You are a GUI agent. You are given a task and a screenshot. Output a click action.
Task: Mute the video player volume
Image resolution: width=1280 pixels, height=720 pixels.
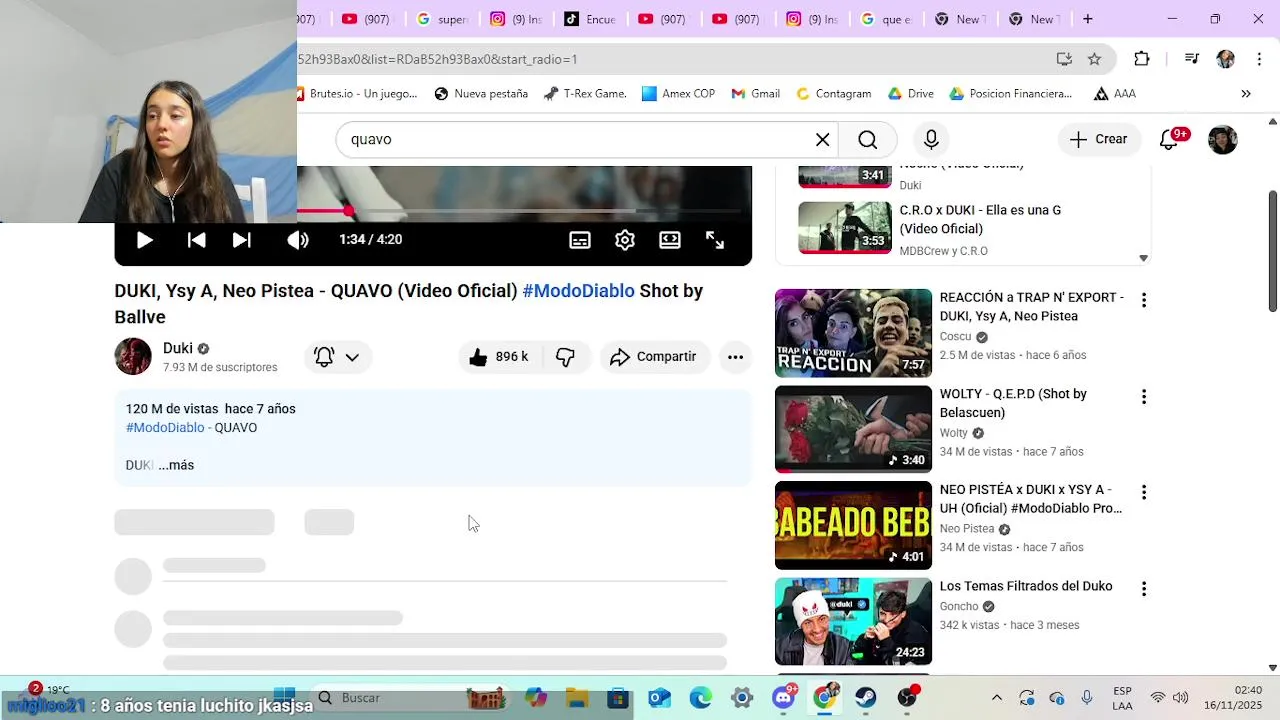[x=298, y=240]
